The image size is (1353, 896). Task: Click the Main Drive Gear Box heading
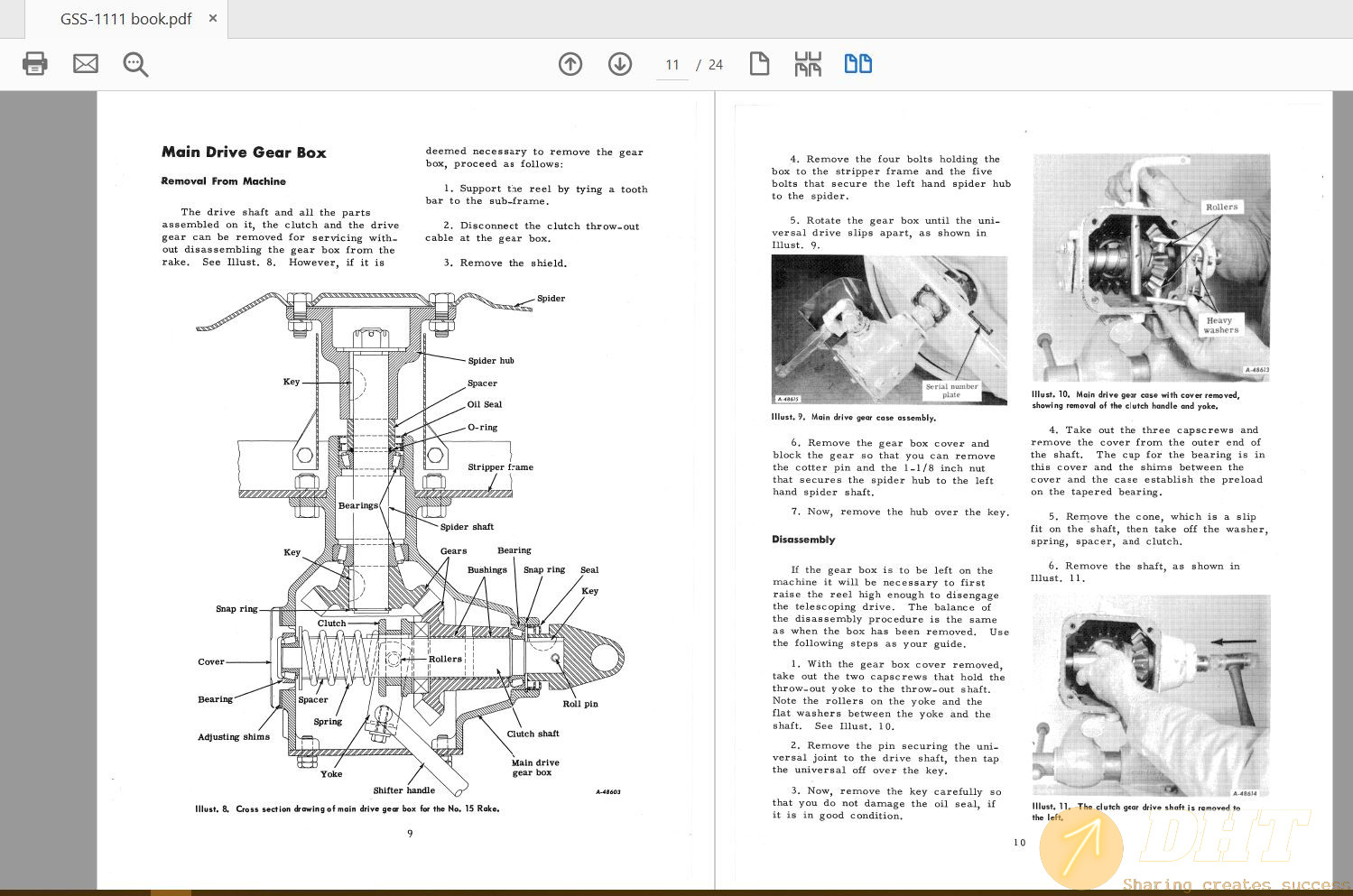[244, 152]
